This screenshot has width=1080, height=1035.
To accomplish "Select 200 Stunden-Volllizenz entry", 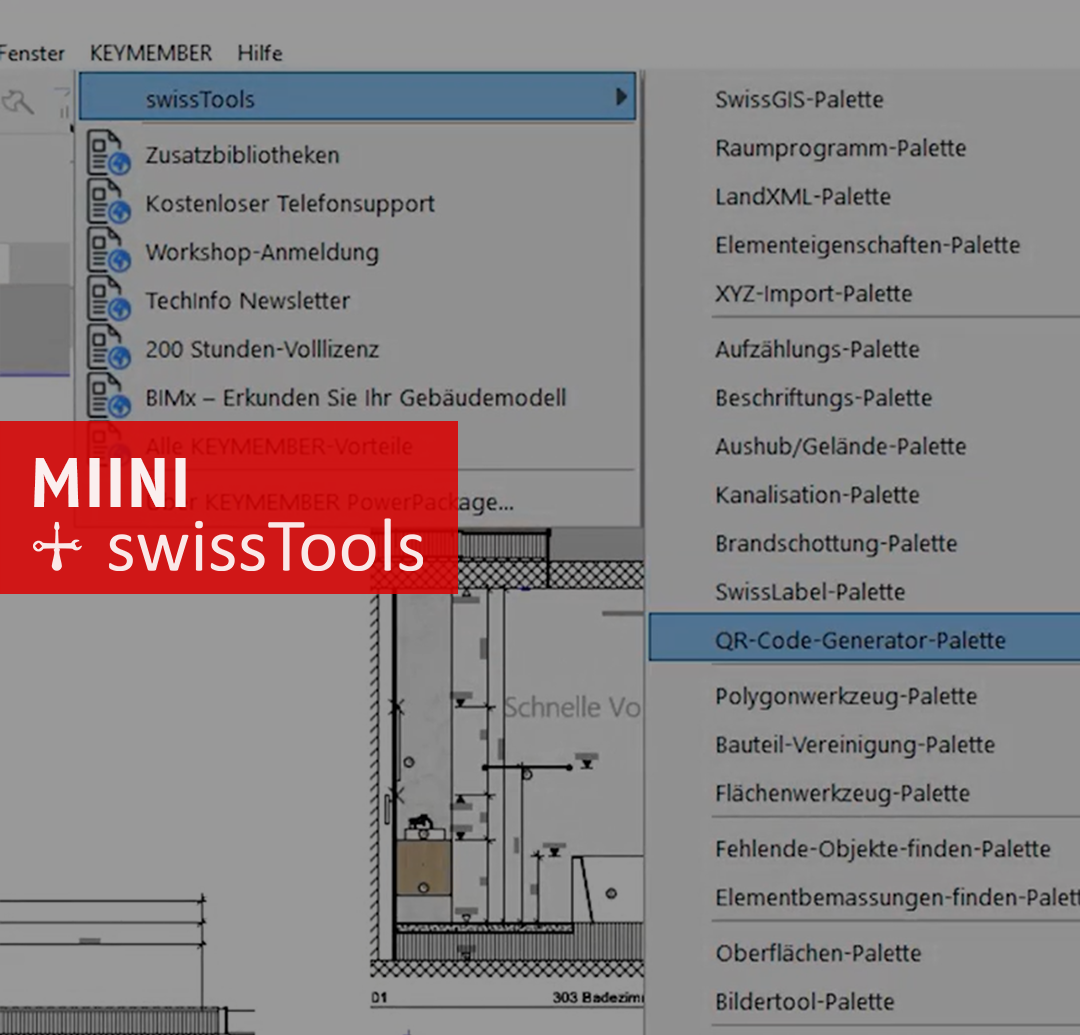I will tap(262, 349).
